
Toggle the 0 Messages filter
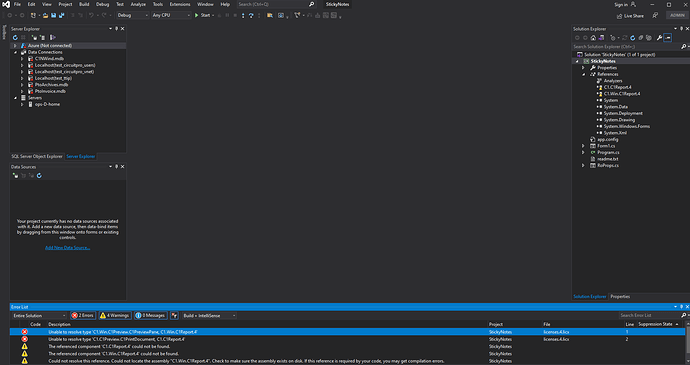pyautogui.click(x=150, y=315)
